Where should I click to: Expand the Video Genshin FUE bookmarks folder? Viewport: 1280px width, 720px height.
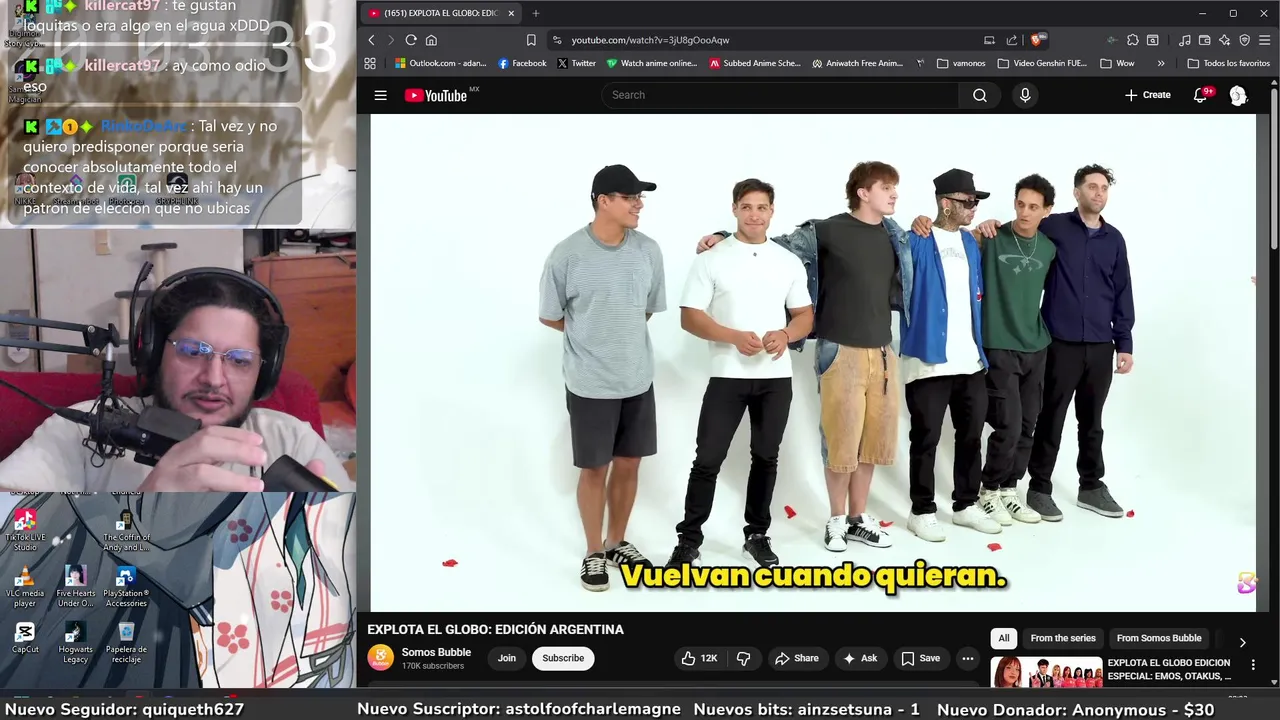pyautogui.click(x=1041, y=63)
